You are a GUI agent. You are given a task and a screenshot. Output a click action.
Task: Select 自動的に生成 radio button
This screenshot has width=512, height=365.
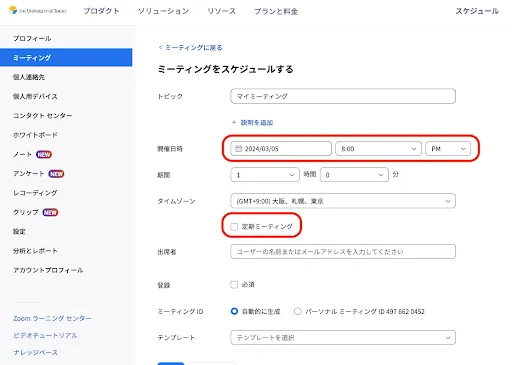tap(234, 311)
